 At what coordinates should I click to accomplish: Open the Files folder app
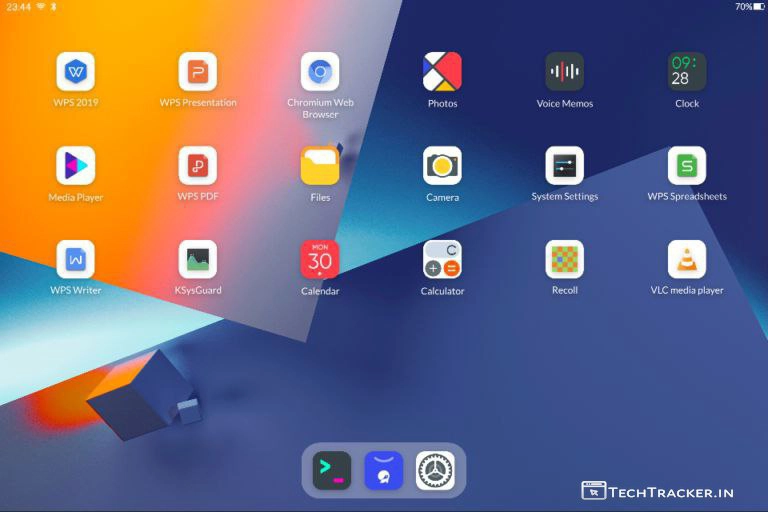pos(320,166)
